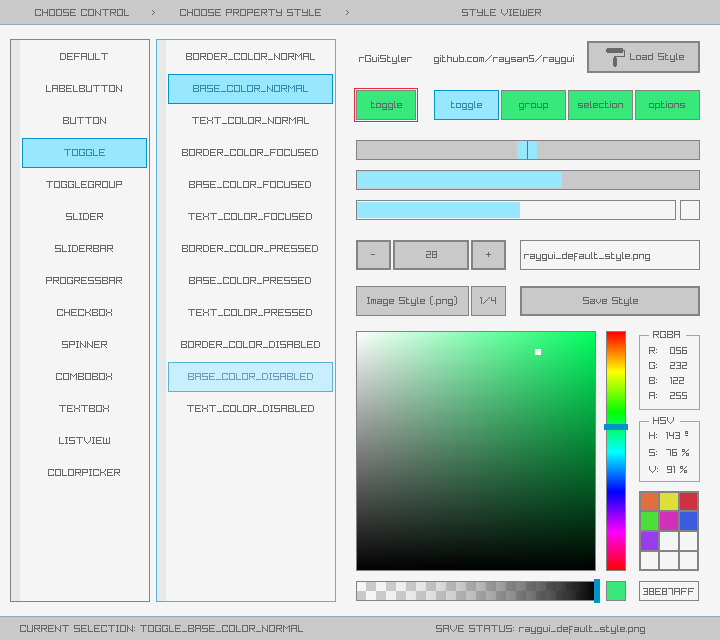
Task: Select SLIDER in the control list
Action: pos(84,217)
